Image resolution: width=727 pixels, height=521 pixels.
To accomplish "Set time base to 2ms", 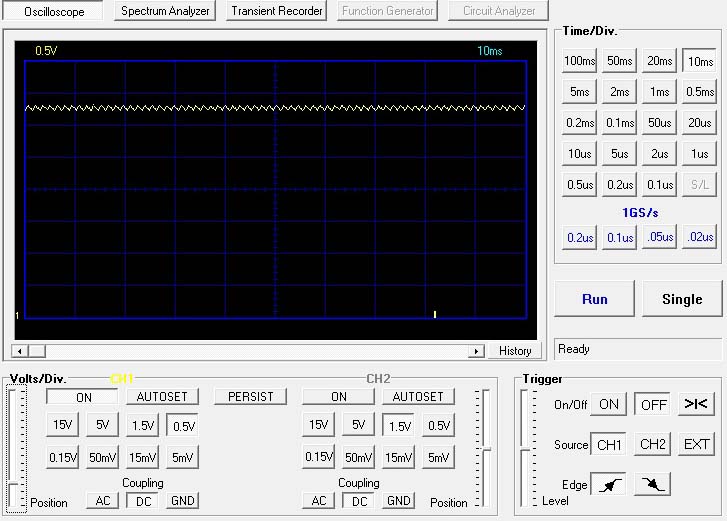I will point(619,92).
